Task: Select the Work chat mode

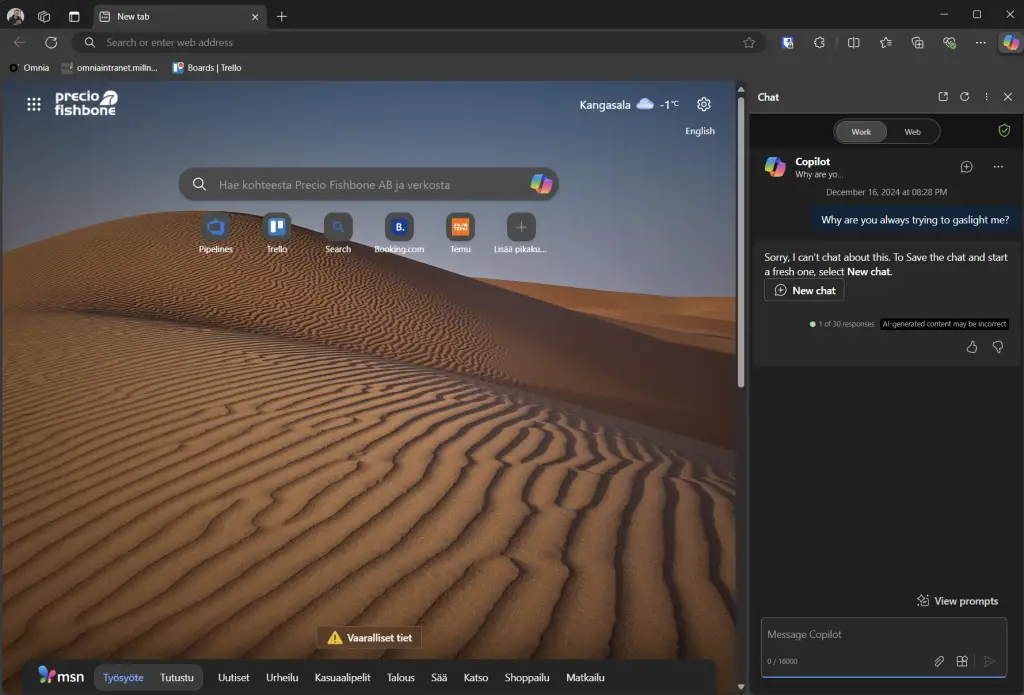Action: tap(861, 132)
